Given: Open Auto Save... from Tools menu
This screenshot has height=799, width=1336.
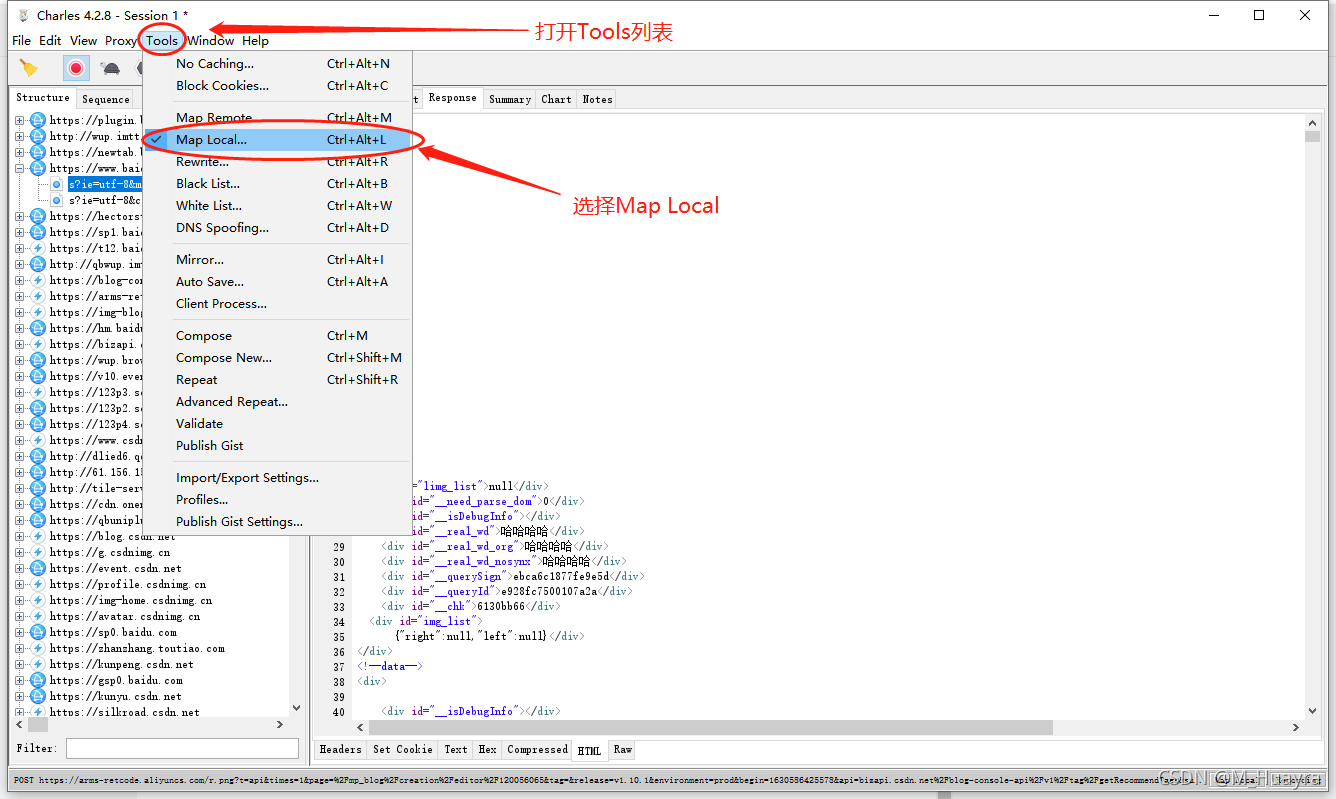Looking at the screenshot, I should [277, 282].
